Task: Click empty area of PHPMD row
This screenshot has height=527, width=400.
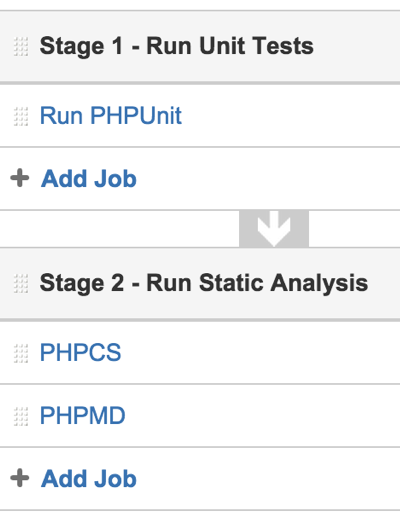Action: tap(262, 416)
